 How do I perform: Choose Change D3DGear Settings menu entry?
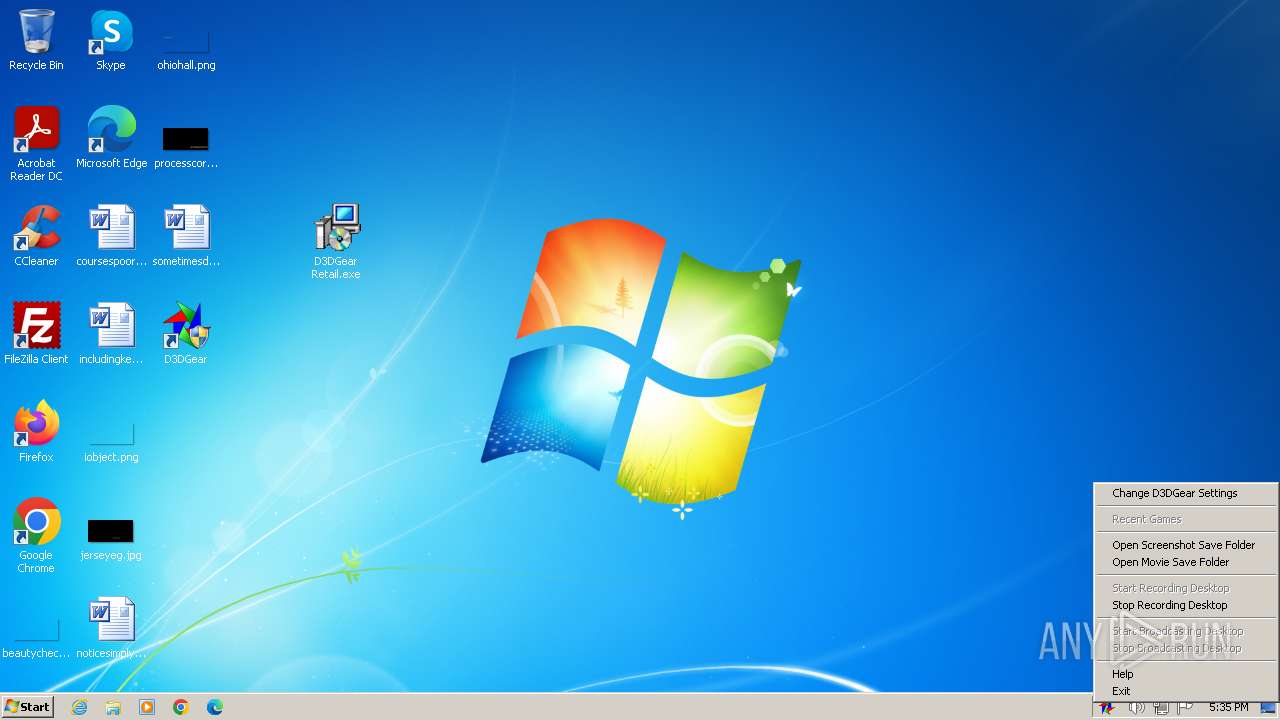(x=1185, y=493)
